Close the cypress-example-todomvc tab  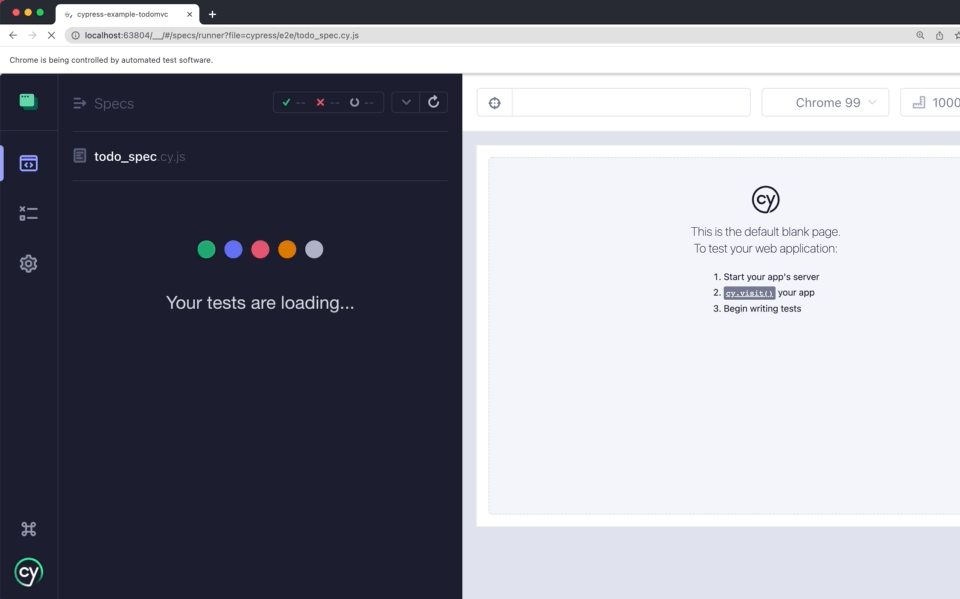coord(190,14)
